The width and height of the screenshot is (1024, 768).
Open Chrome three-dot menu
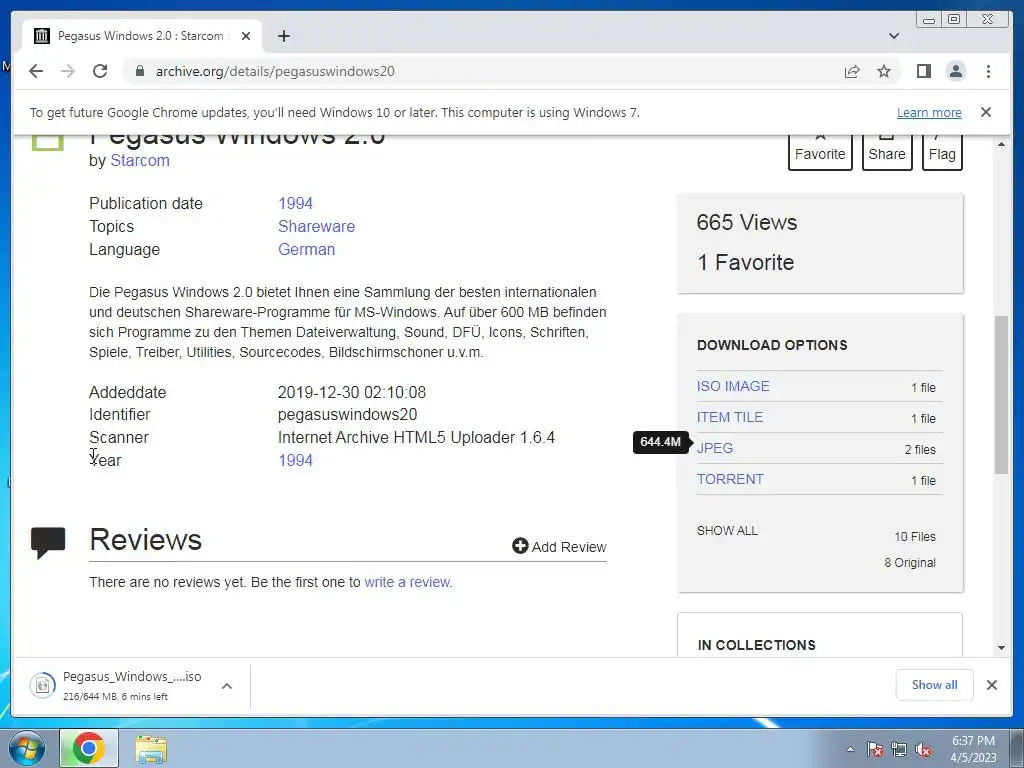click(x=988, y=71)
